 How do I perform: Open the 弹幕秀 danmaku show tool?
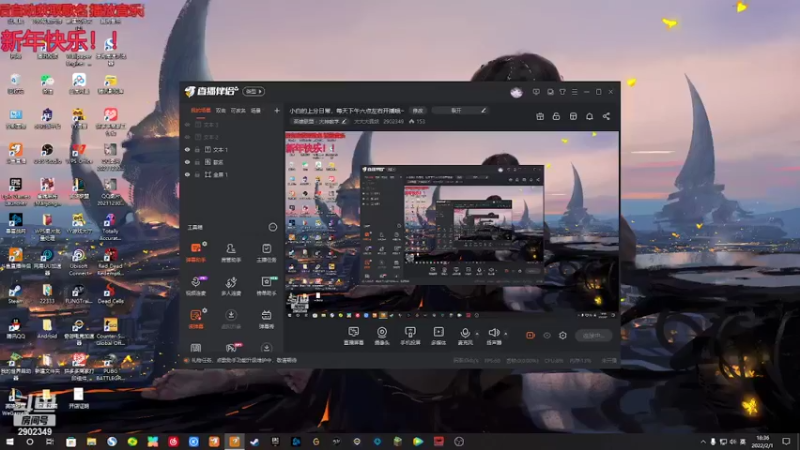coord(266,319)
